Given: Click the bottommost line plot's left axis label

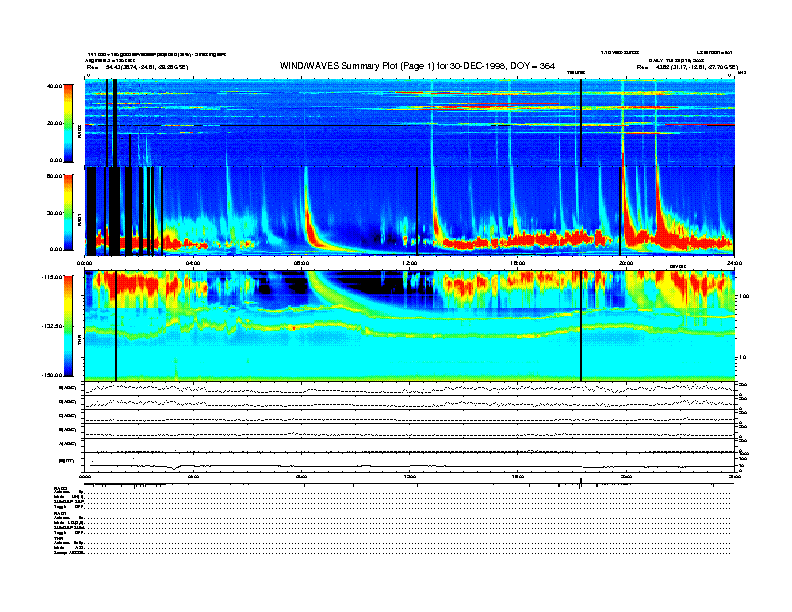Looking at the screenshot, I should pos(67,461).
